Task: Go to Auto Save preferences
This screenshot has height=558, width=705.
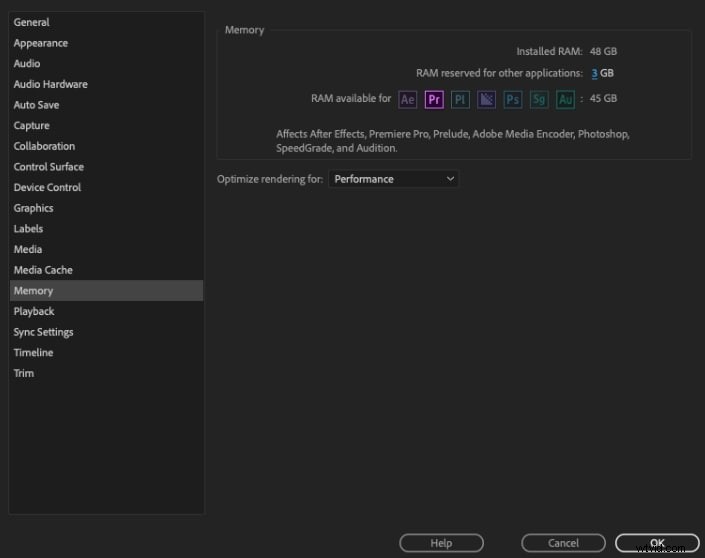Action: (x=106, y=105)
